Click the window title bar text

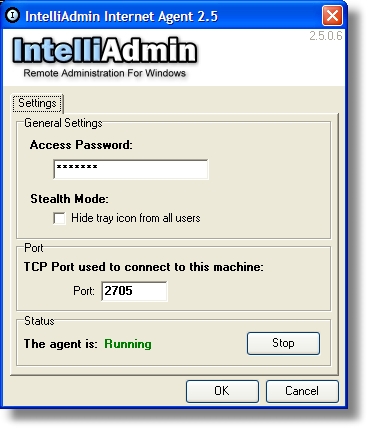coord(121,16)
